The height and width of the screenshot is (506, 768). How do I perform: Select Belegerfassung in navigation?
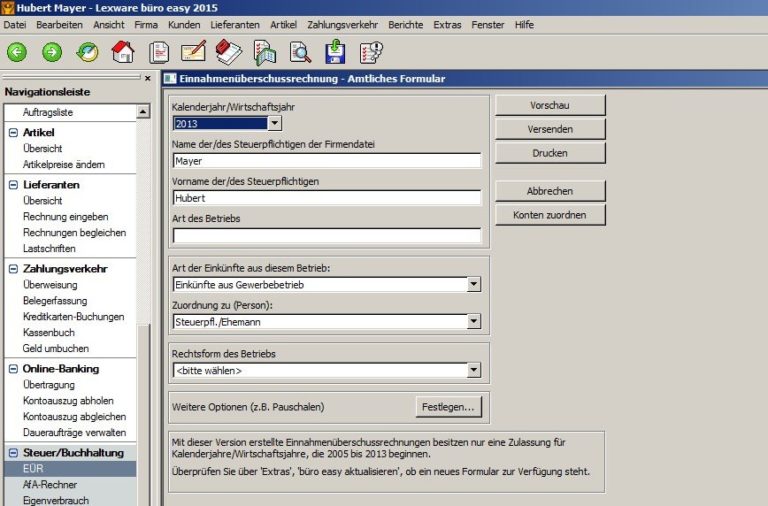[55, 301]
